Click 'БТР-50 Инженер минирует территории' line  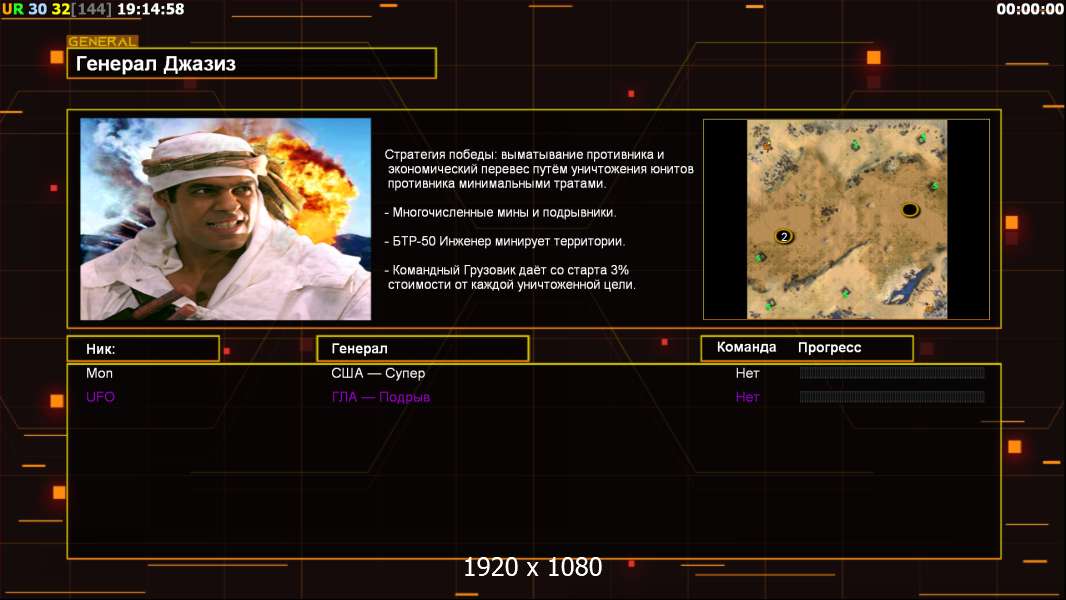click(504, 241)
